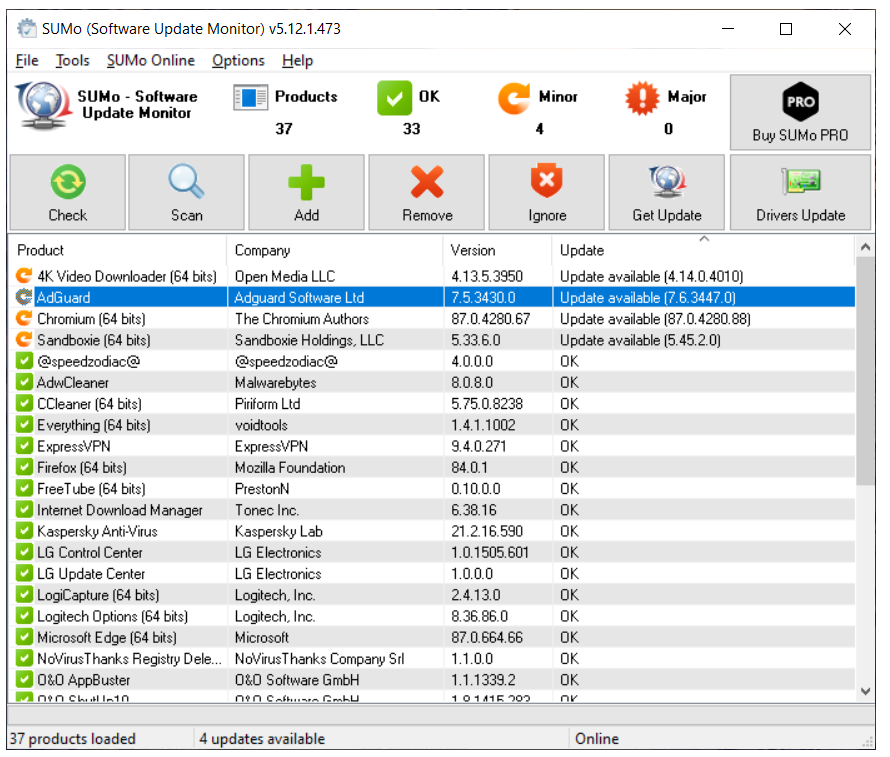Click the Ignore shield button

click(x=547, y=192)
